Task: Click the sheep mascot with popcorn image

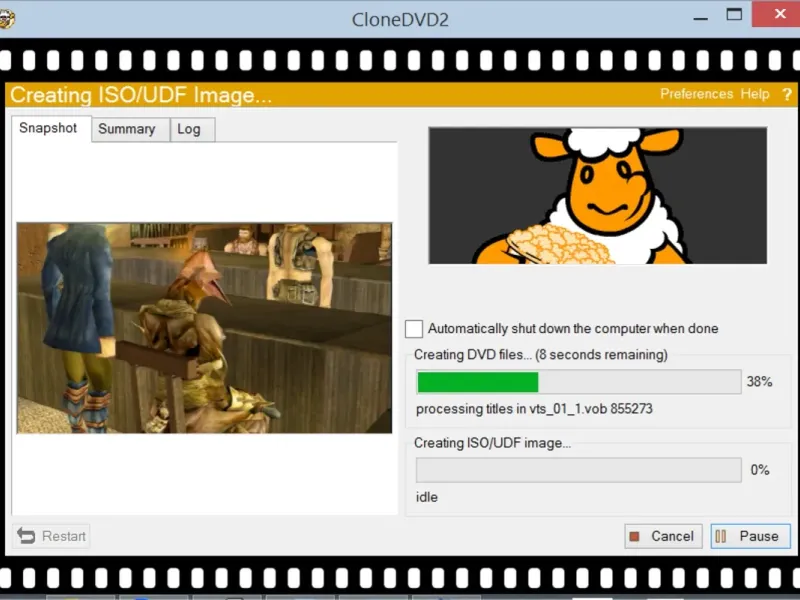Action: (x=597, y=196)
